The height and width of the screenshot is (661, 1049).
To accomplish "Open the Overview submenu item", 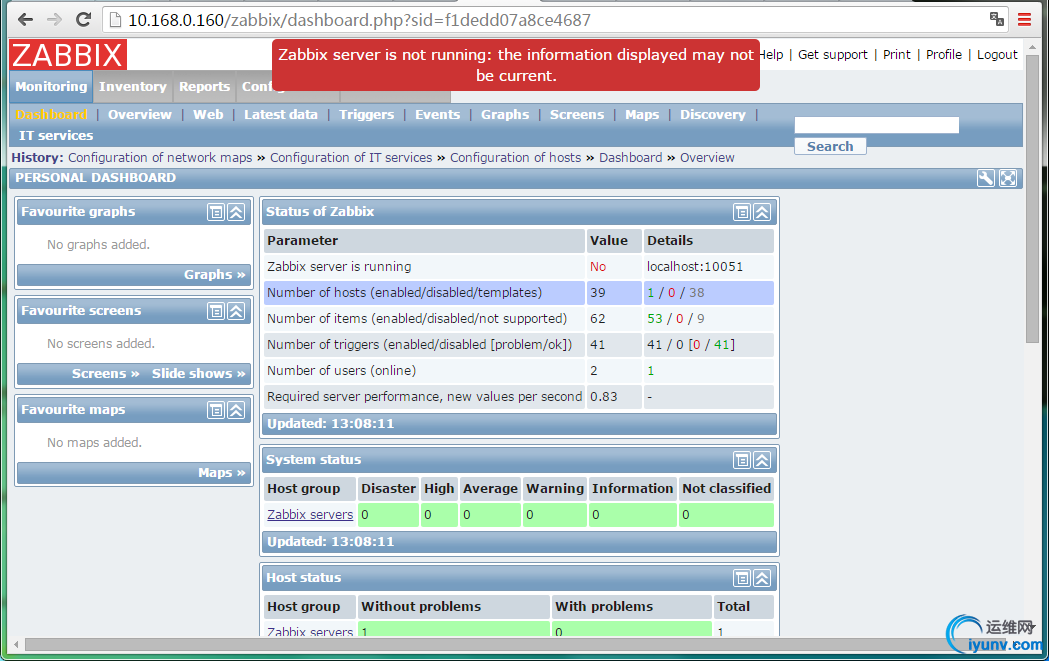I will pos(140,114).
